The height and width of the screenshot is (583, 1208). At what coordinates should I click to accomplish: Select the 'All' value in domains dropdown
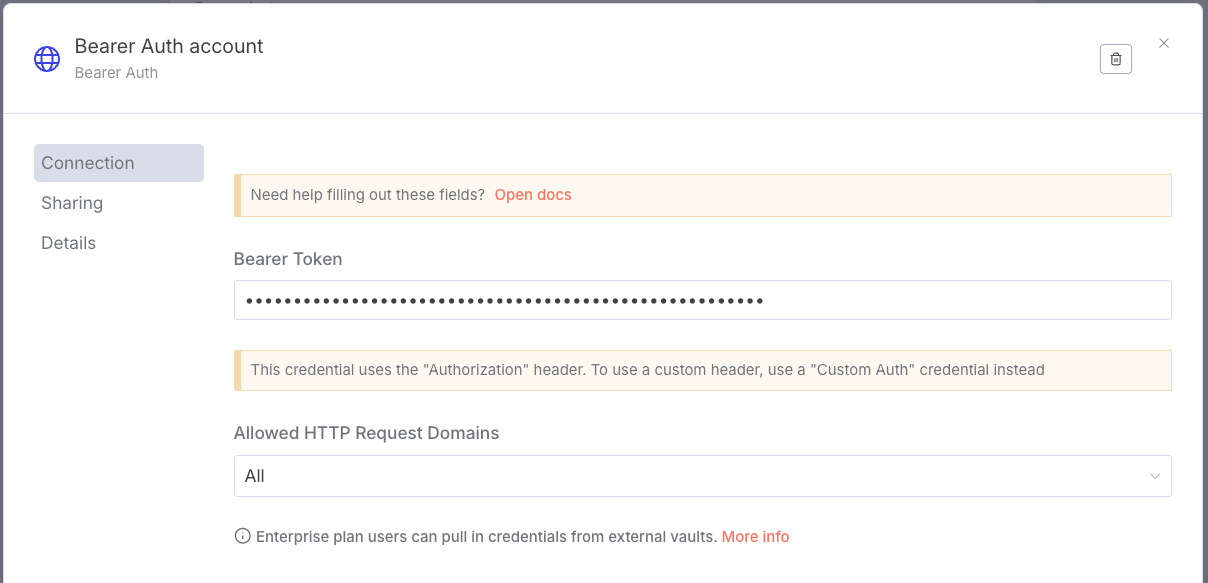(x=255, y=476)
